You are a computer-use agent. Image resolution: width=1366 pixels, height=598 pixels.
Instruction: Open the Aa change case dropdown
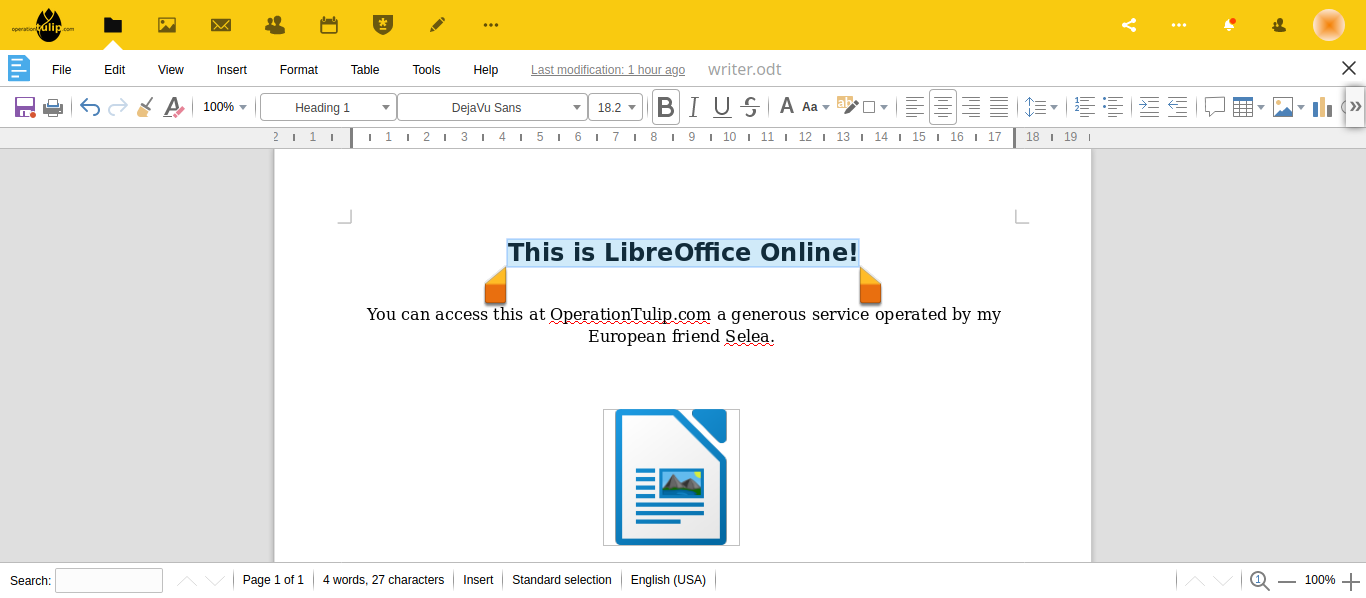point(816,107)
